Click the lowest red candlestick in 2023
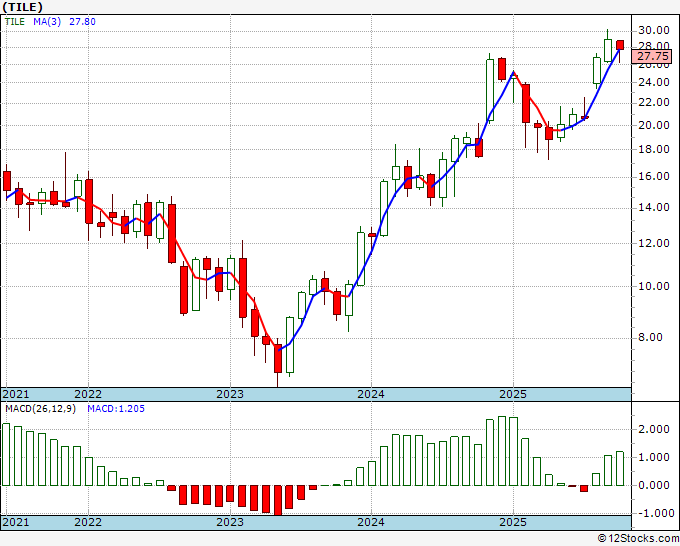Screen dimensions: 680x546 tap(278, 358)
